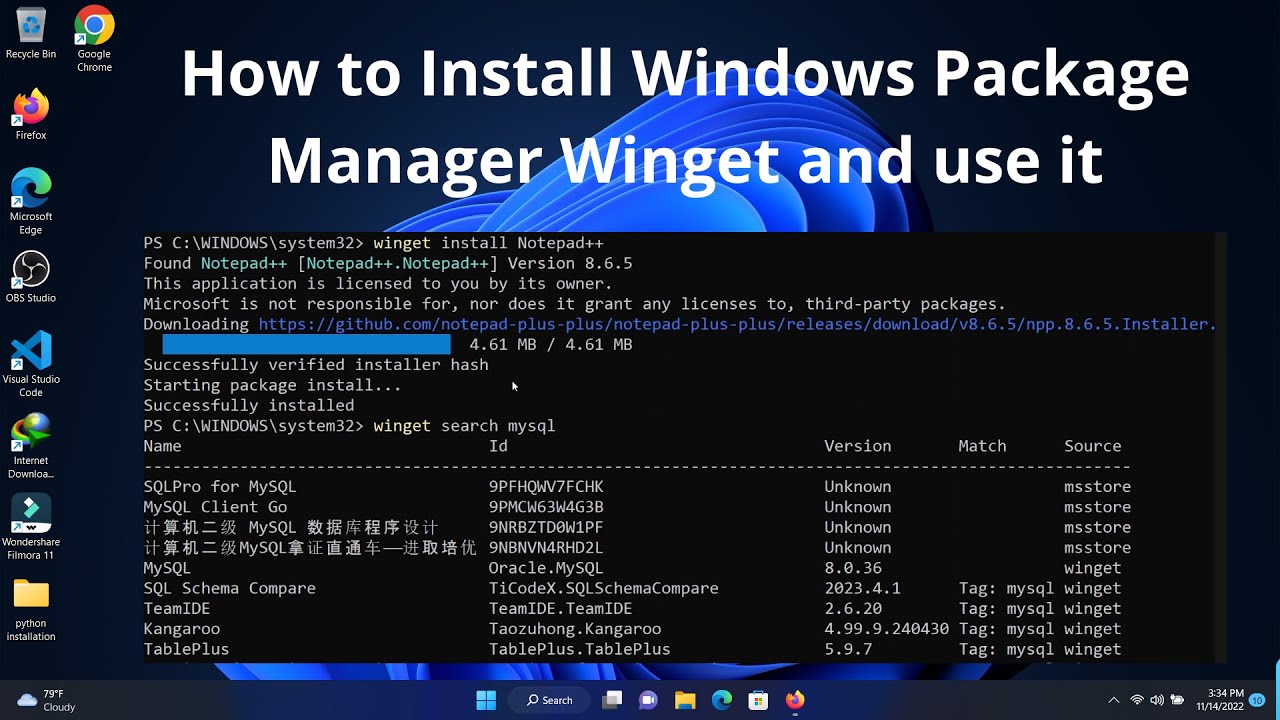This screenshot has height=720, width=1280.
Task: Click the 'winget install Notepad++' command text
Action: (x=488, y=243)
